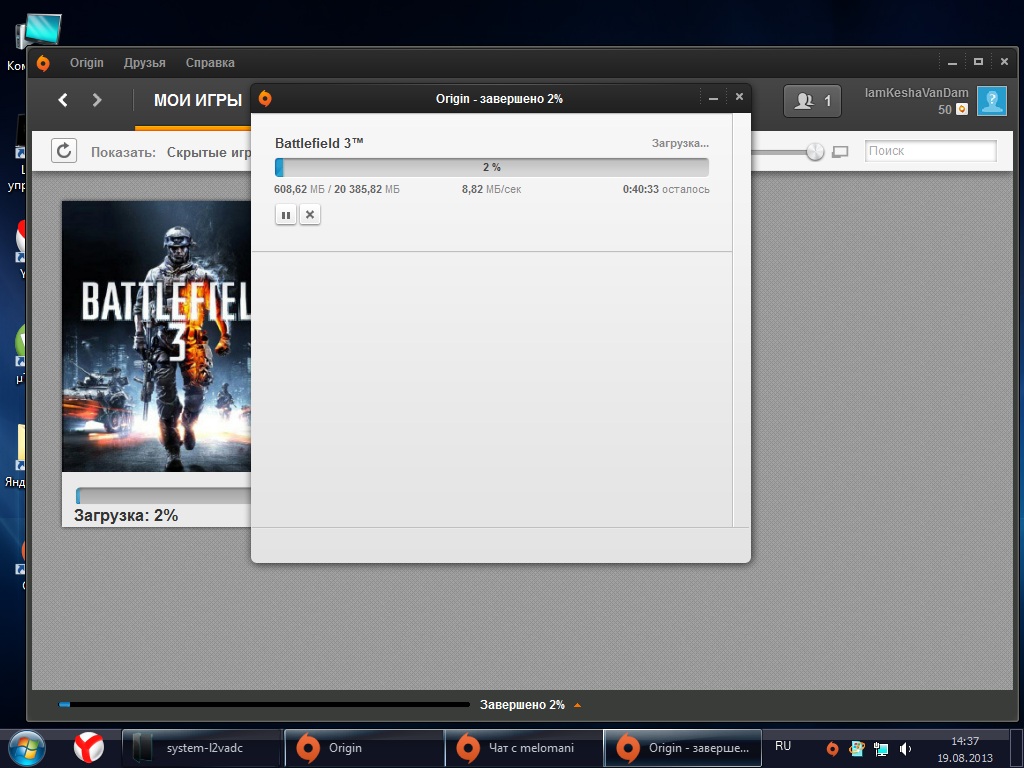Minimize the download progress dialog
The height and width of the screenshot is (768, 1024).
tap(713, 98)
